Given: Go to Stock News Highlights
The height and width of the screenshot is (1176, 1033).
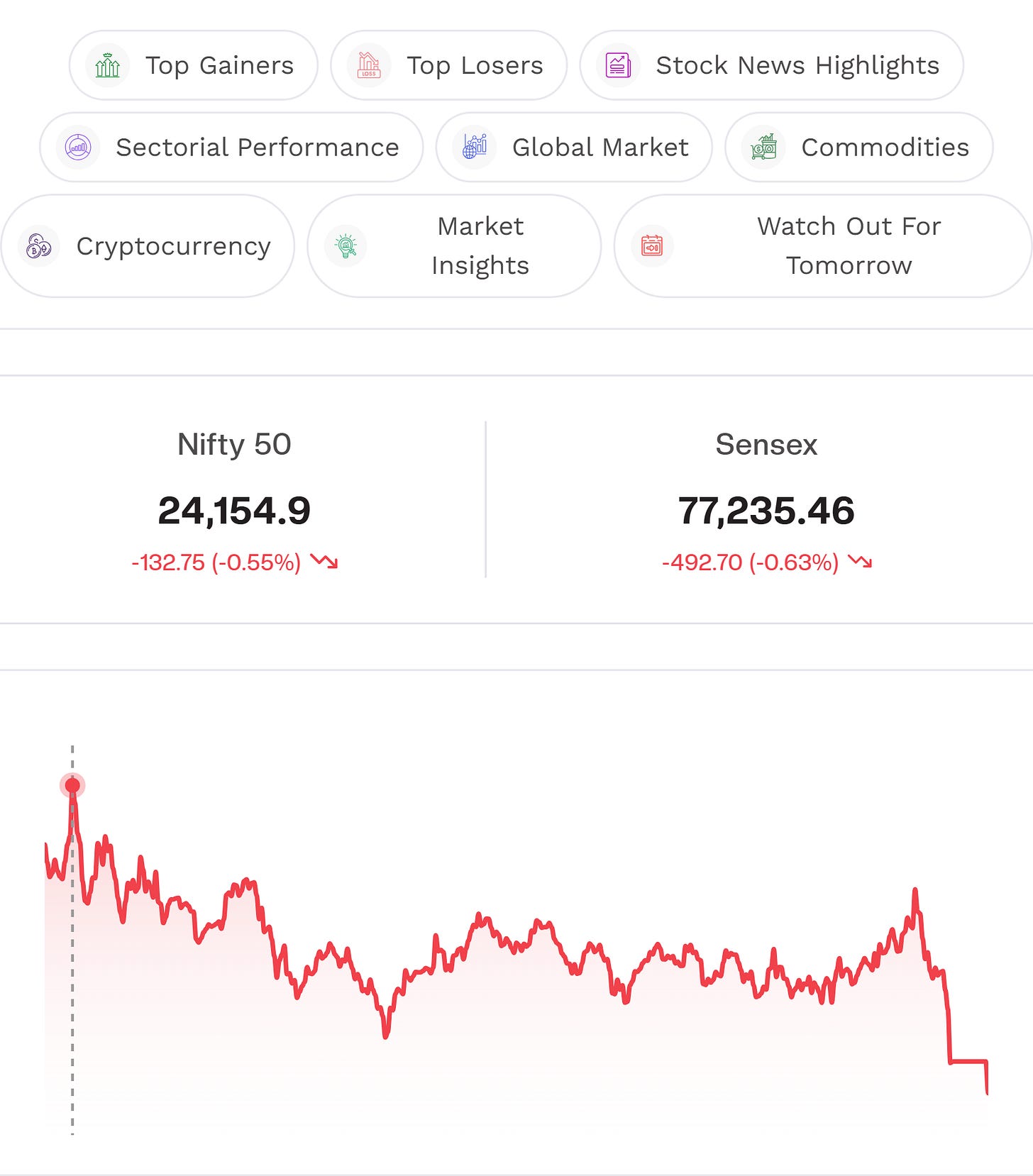Looking at the screenshot, I should [772, 65].
